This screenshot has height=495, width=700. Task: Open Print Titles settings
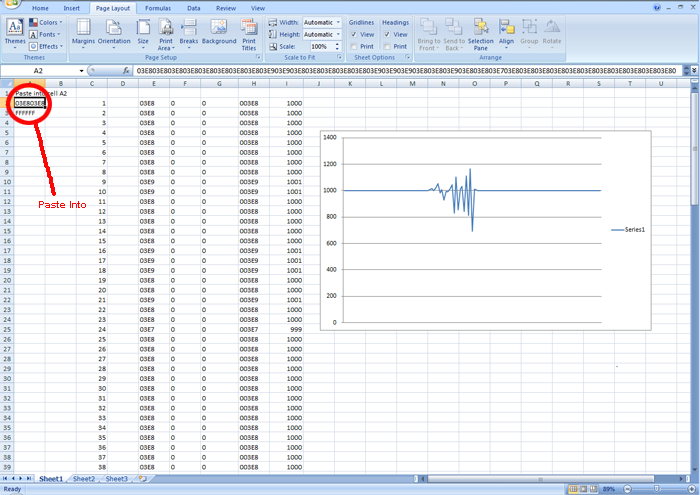[x=249, y=34]
